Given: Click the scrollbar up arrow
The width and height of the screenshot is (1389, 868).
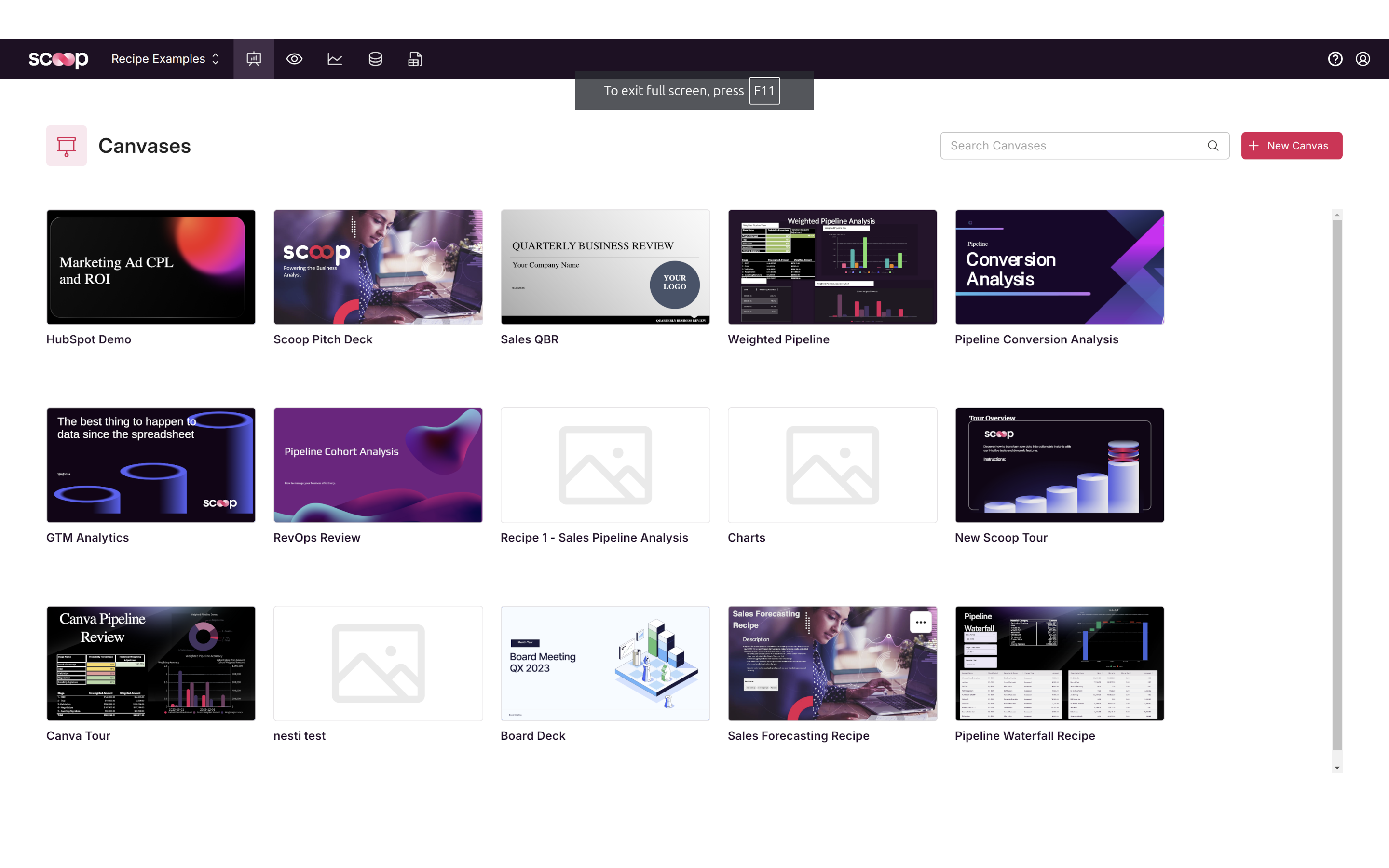Looking at the screenshot, I should click(x=1337, y=215).
